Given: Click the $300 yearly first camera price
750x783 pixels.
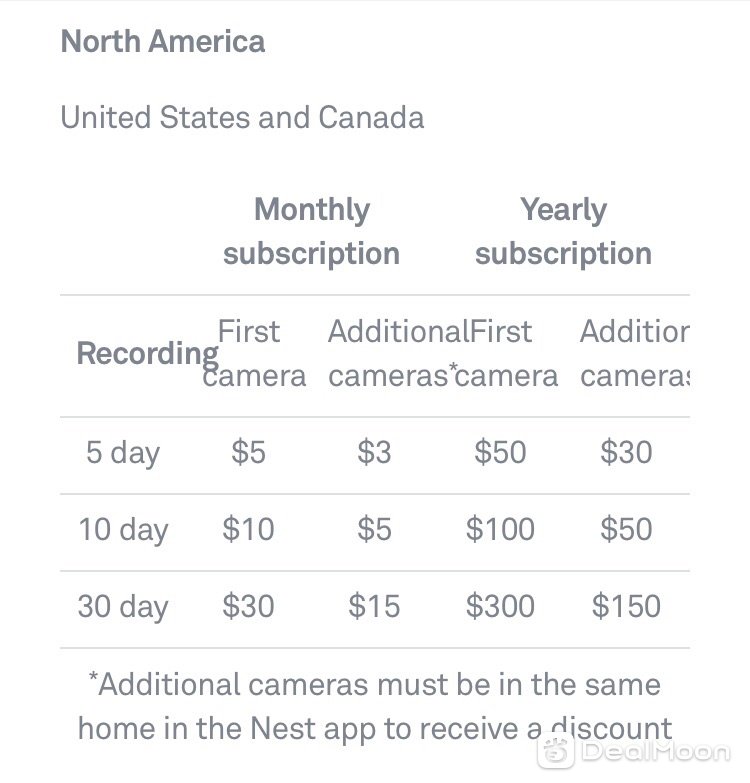Looking at the screenshot, I should coord(500,606).
